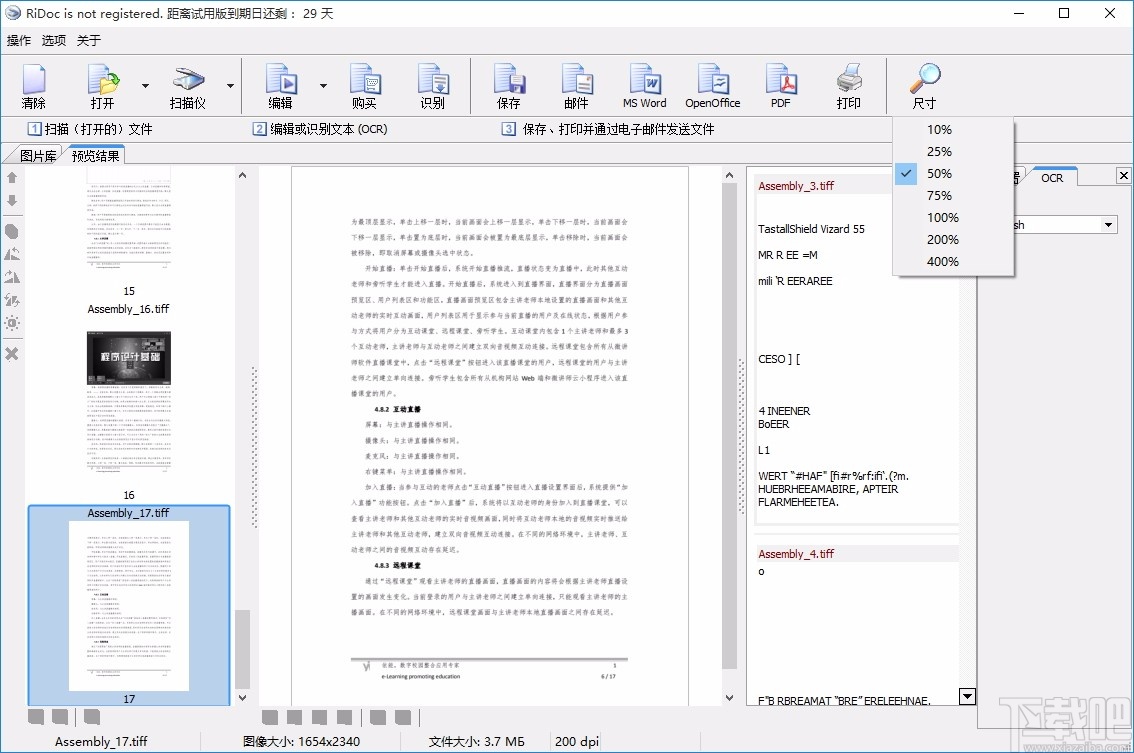Expand the 扫描仪 (Scanner) dropdown arrow

230,86
